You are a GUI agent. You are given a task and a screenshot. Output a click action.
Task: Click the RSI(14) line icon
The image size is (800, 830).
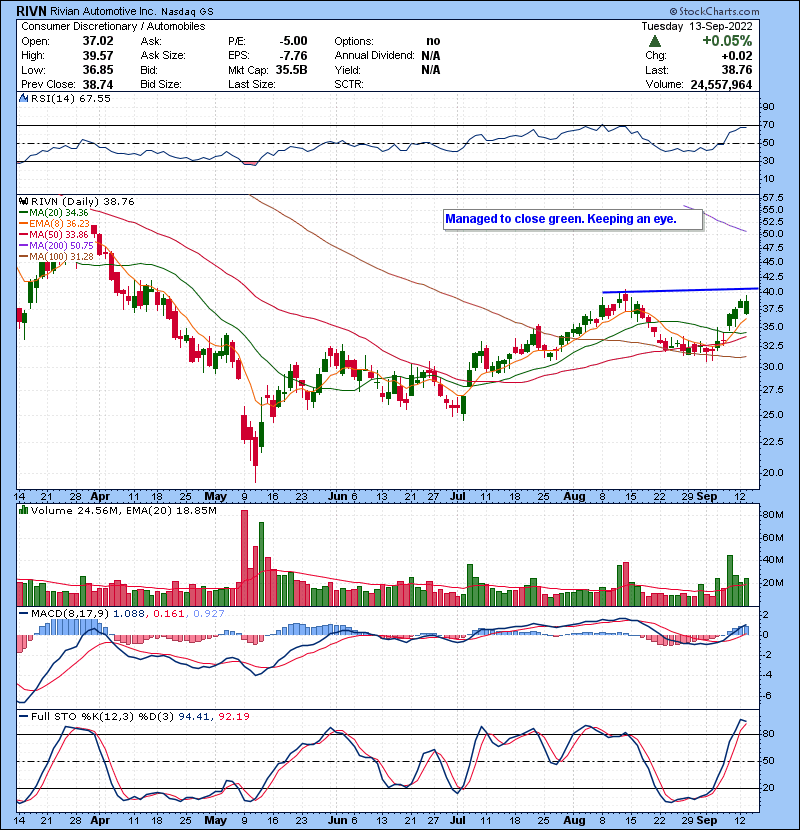tap(24, 98)
